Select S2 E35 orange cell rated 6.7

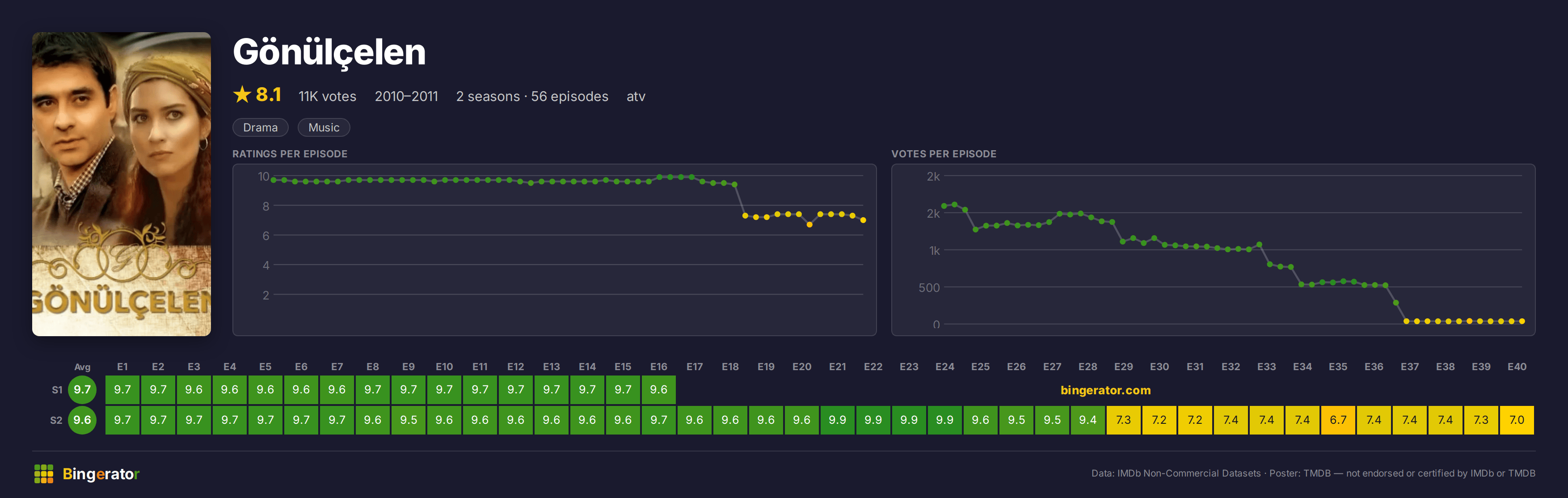coord(1338,420)
